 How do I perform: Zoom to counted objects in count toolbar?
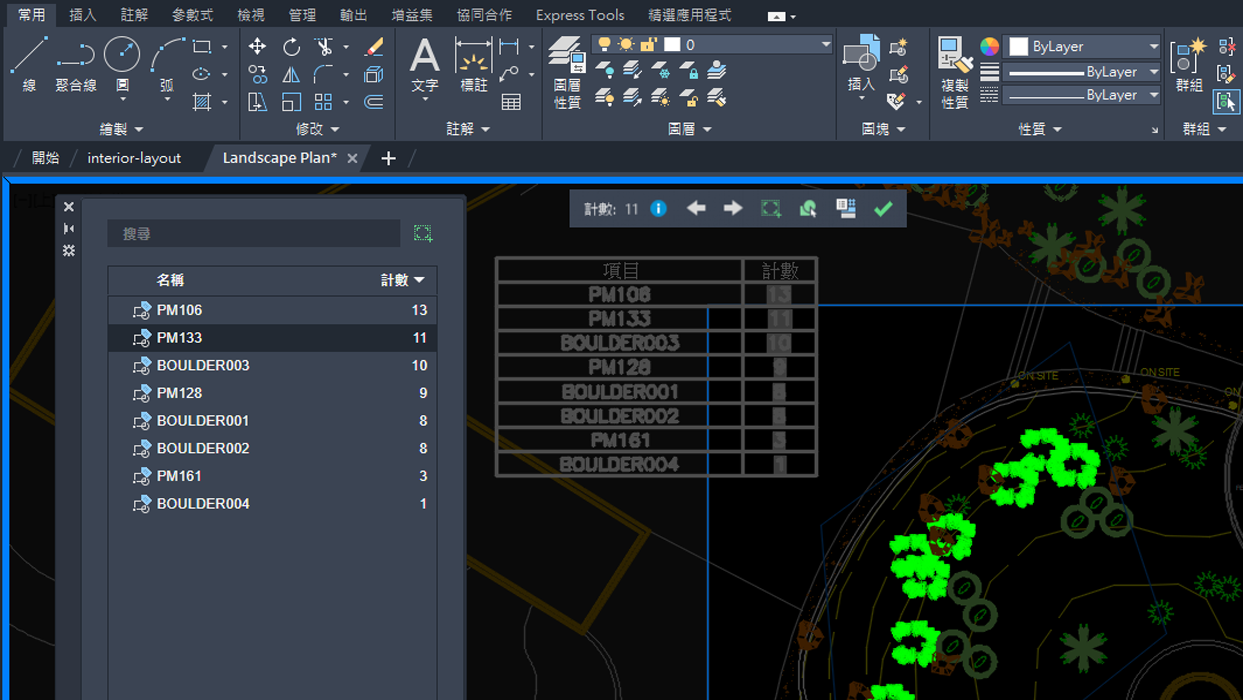(x=771, y=209)
